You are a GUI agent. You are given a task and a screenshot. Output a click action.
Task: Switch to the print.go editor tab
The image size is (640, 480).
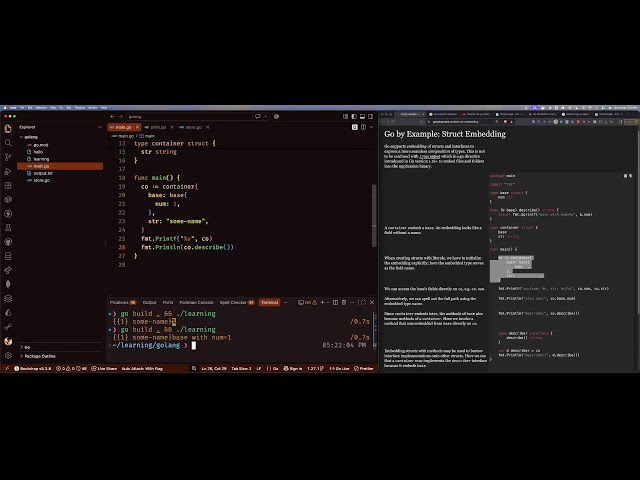(x=158, y=127)
